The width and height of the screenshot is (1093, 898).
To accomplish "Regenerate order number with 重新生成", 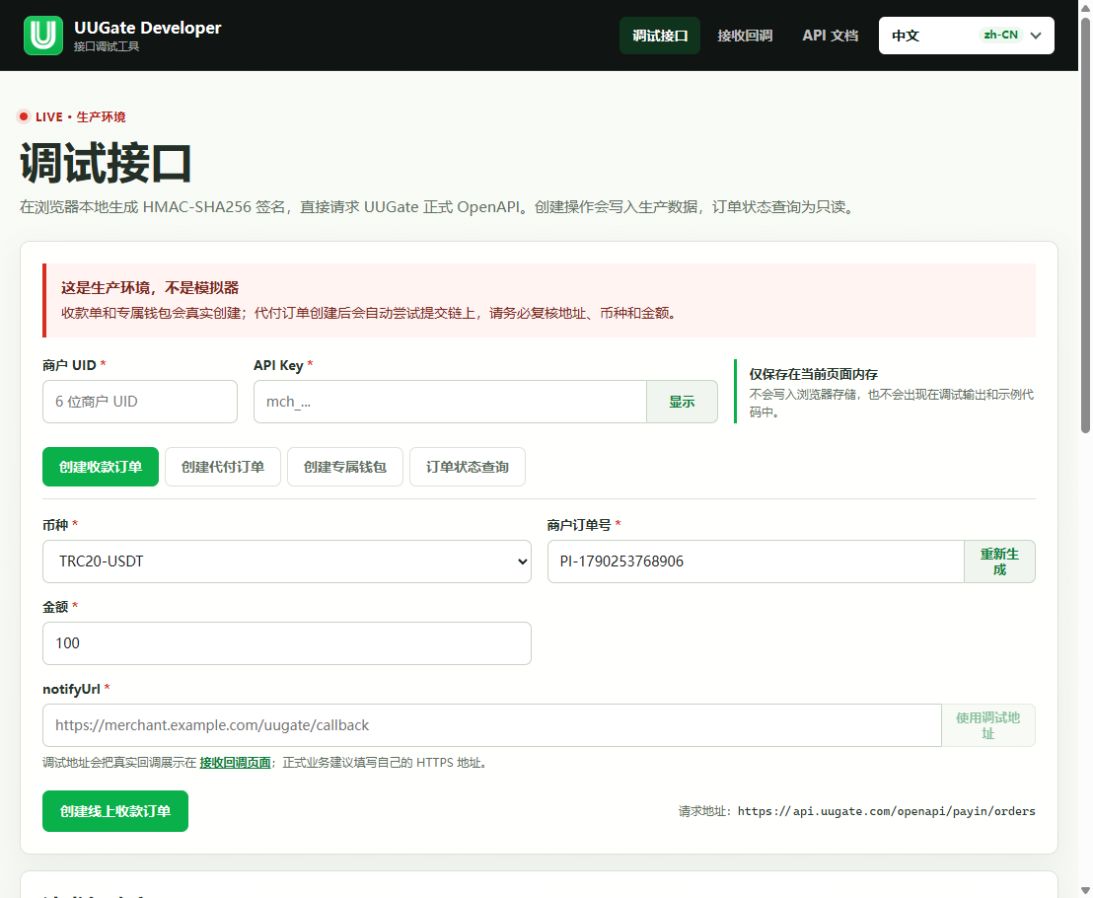I will coord(1000,561).
